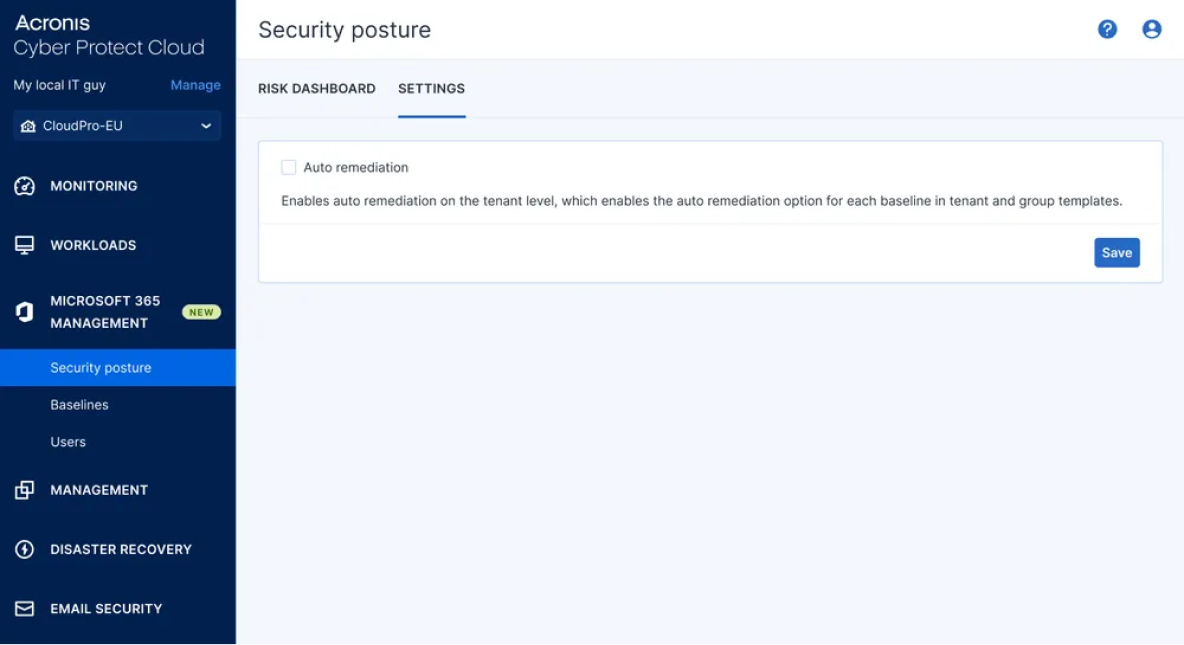
Task: Click the Management sidebar icon
Action: coord(25,490)
